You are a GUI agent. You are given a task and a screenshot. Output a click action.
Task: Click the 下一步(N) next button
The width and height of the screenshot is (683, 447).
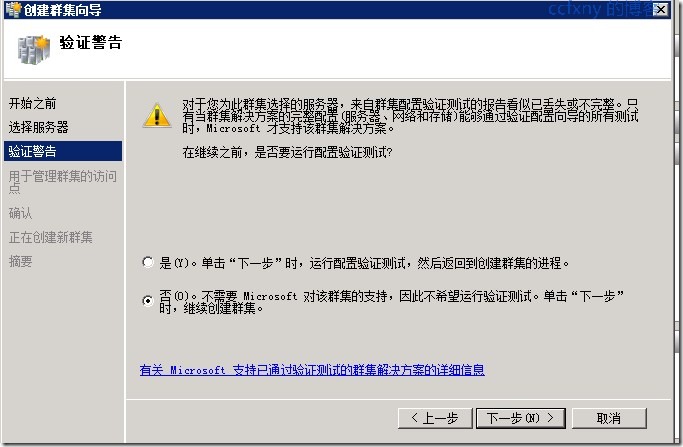click(x=521, y=418)
